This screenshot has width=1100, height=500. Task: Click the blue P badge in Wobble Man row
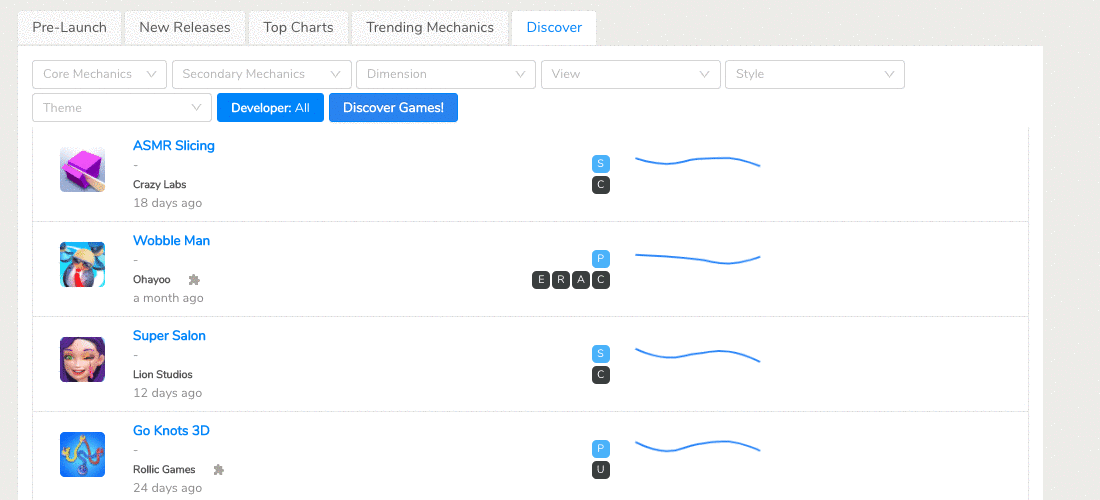(601, 259)
